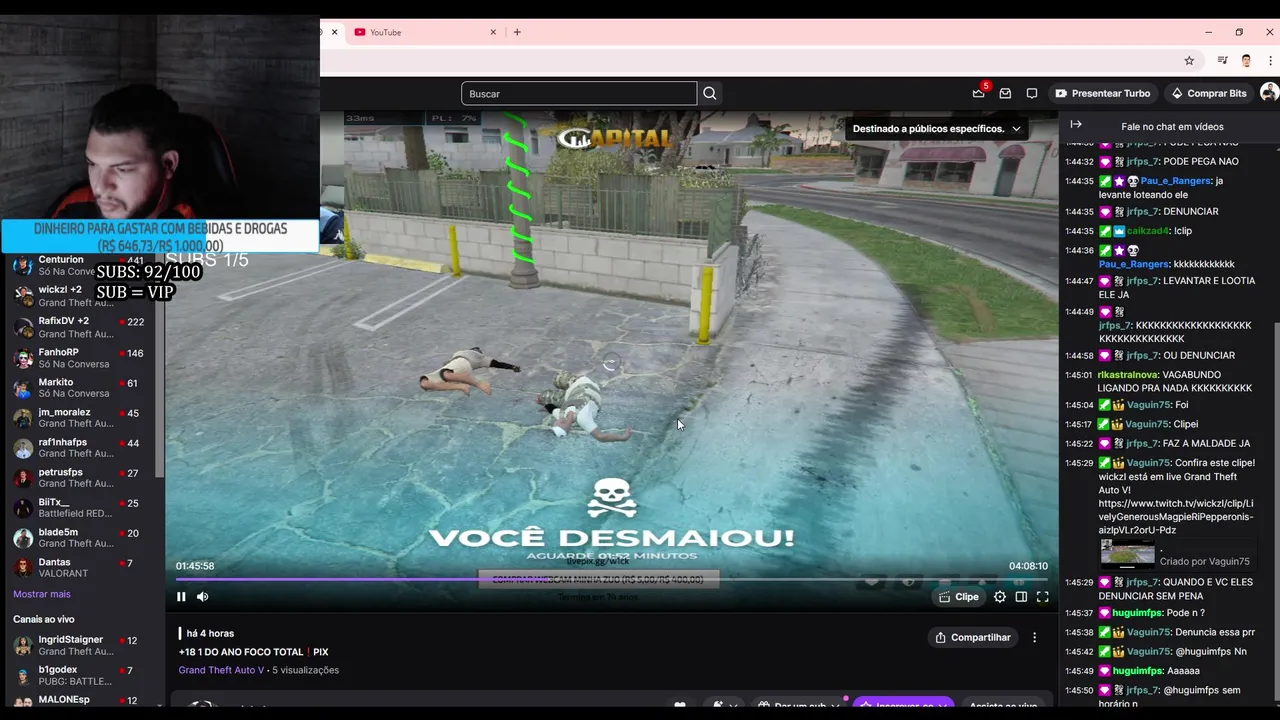Click Pau_e_Rangers name at 1:44:35

[x=1176, y=181]
